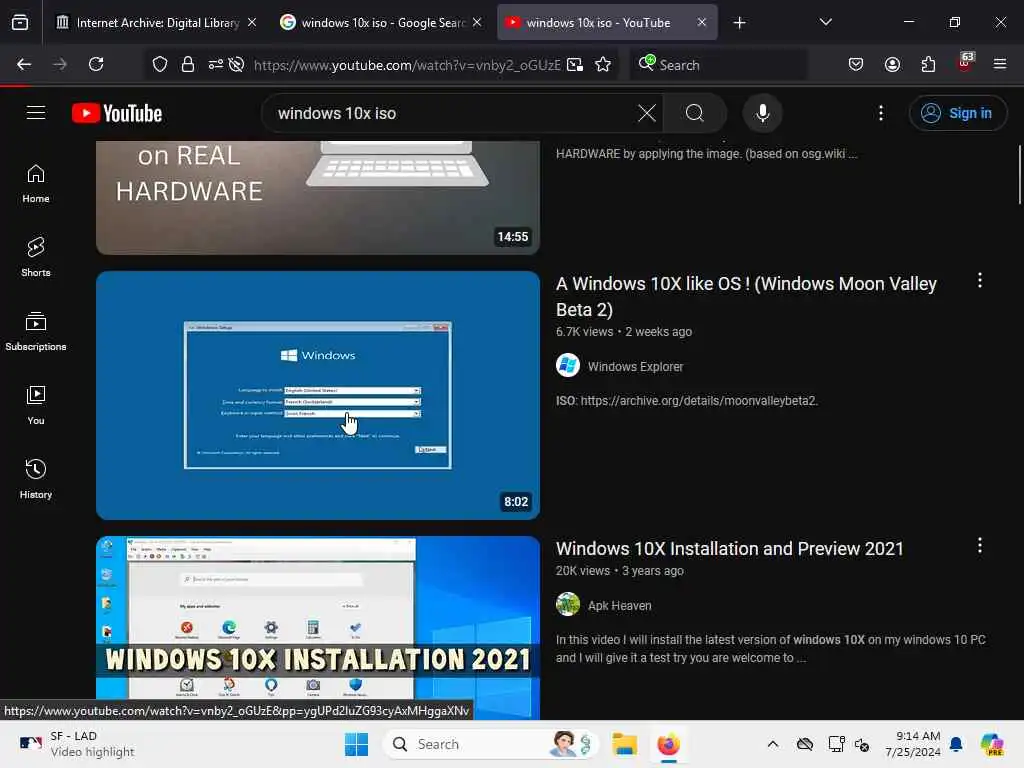The image size is (1024, 768).
Task: Open SF - LAD sports widget
Action: [77, 744]
